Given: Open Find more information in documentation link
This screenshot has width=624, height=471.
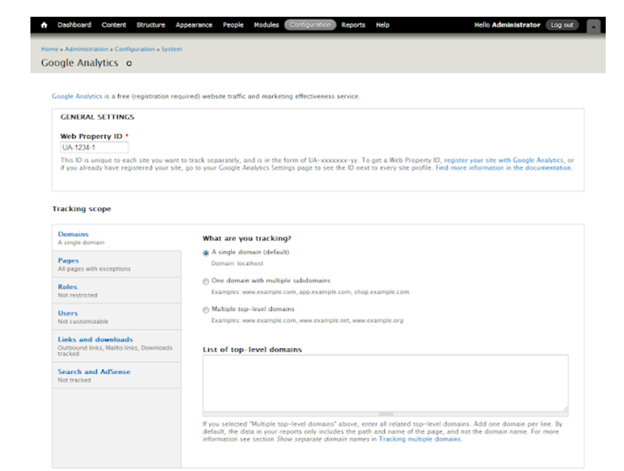Looking at the screenshot, I should coord(503,168).
